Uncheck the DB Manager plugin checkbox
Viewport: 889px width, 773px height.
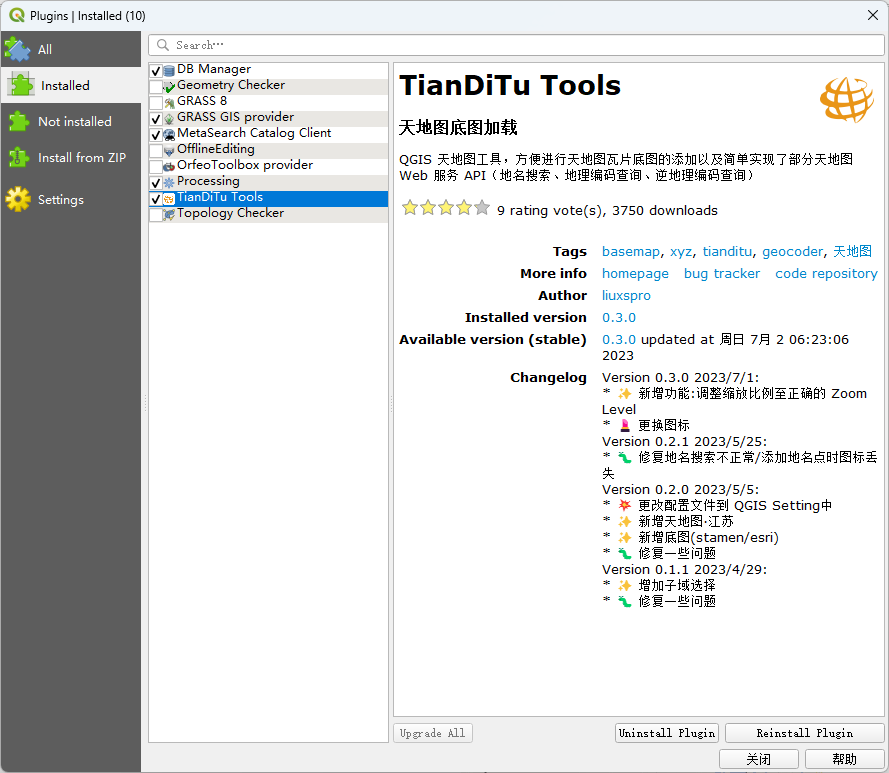click(x=155, y=70)
